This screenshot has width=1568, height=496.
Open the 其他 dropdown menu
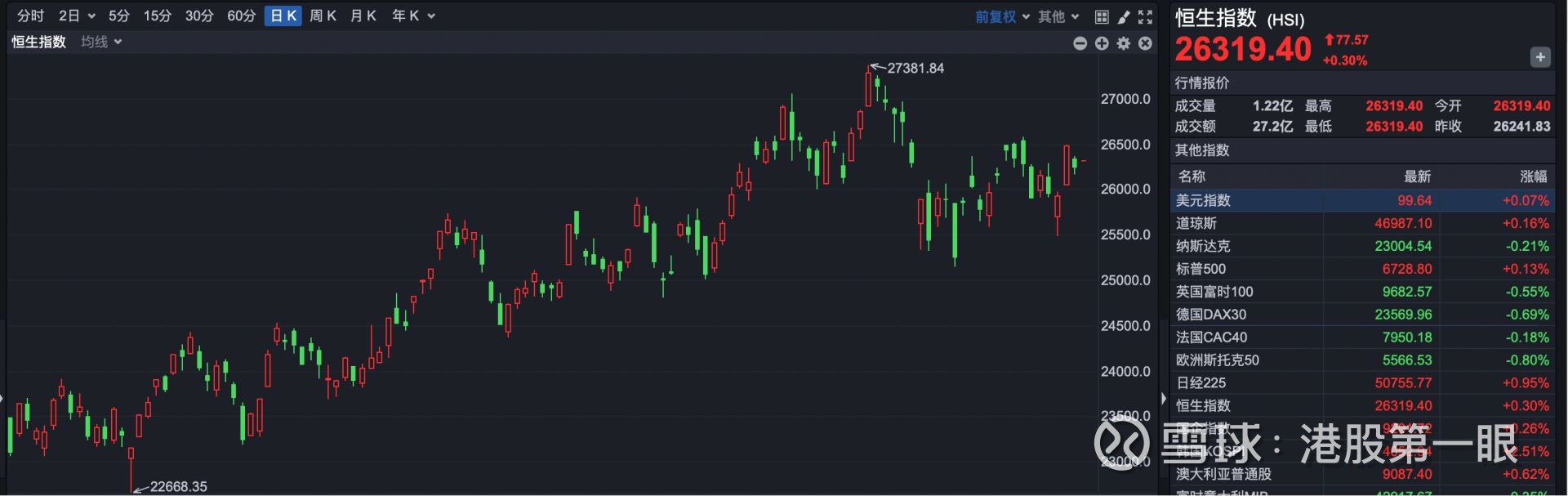(1058, 16)
